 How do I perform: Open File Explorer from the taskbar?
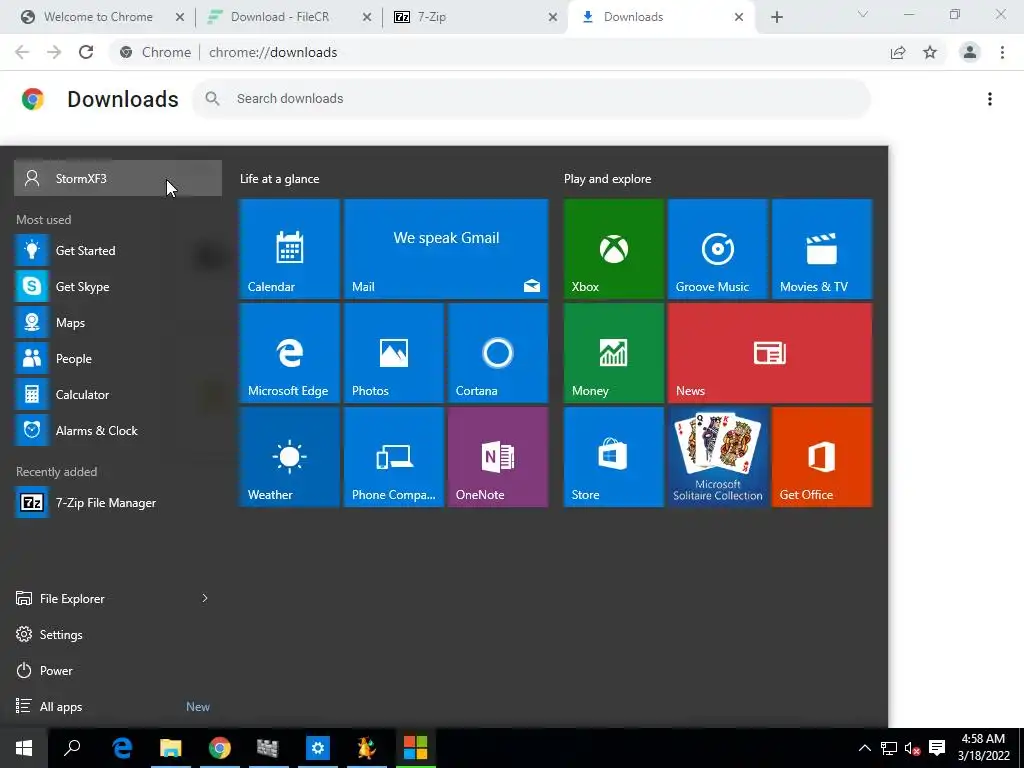170,748
